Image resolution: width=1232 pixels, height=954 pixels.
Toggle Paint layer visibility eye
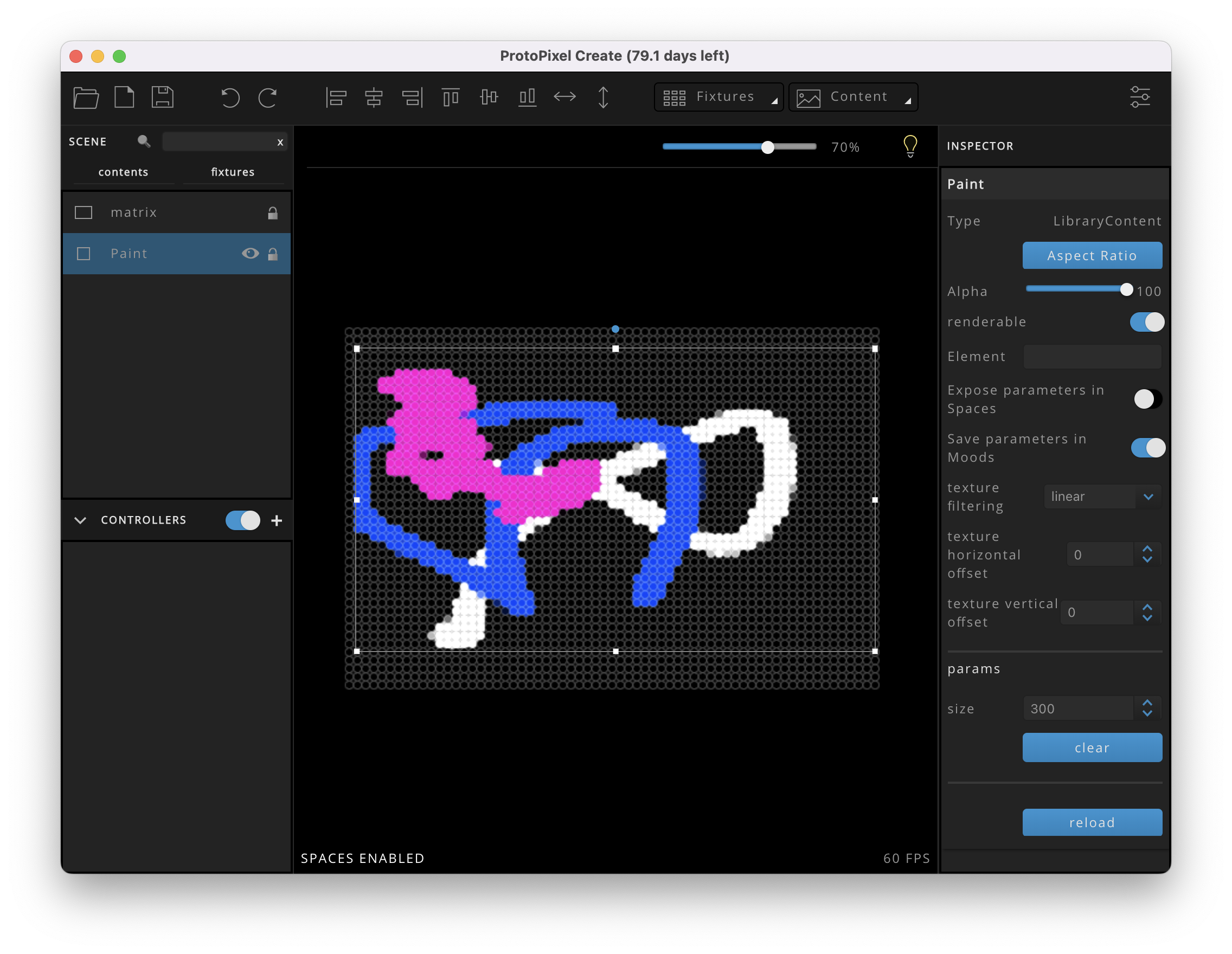251,254
